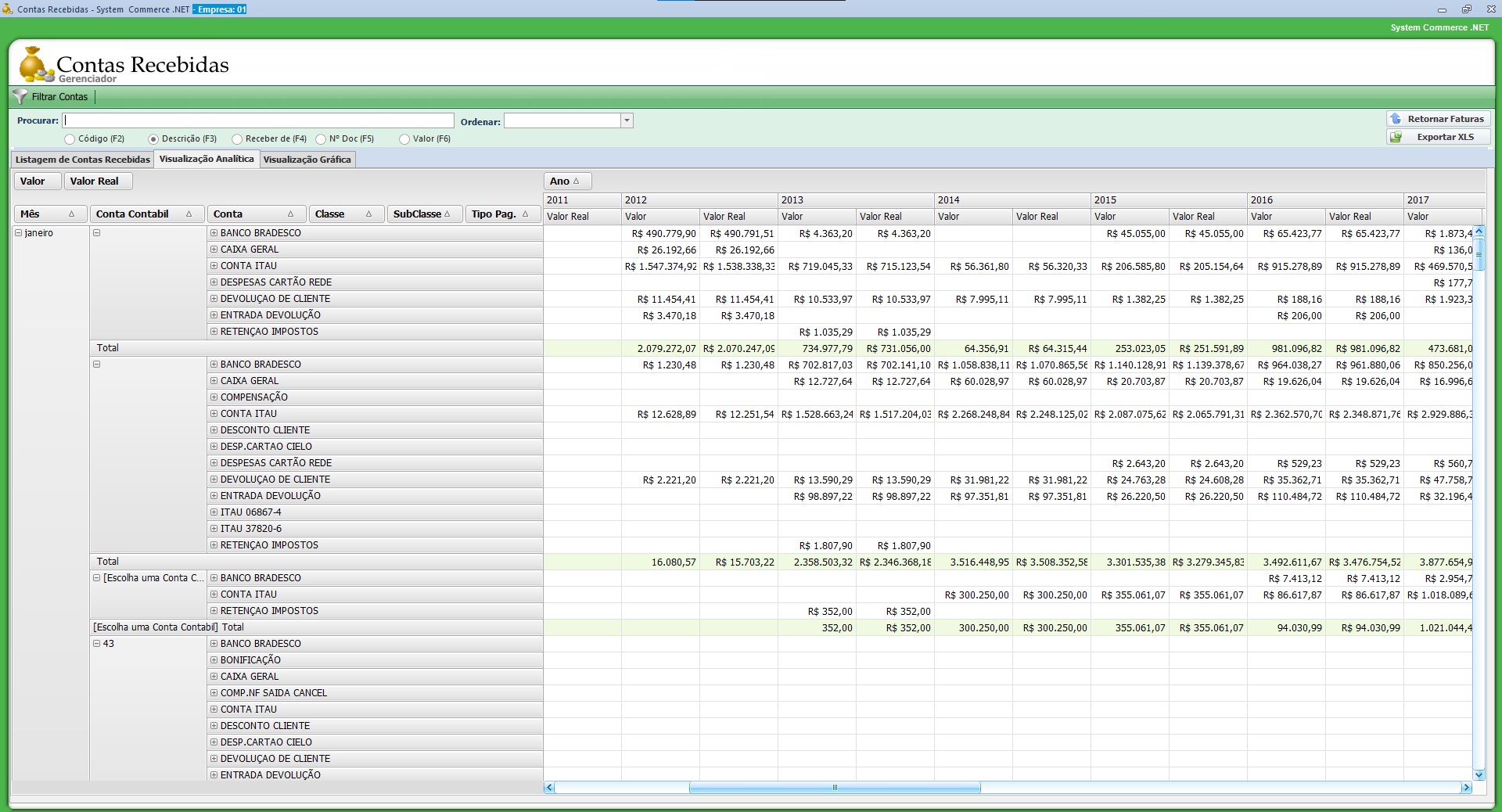The height and width of the screenshot is (812, 1502).
Task: Open the Ordenar dropdown list
Action: [627, 121]
